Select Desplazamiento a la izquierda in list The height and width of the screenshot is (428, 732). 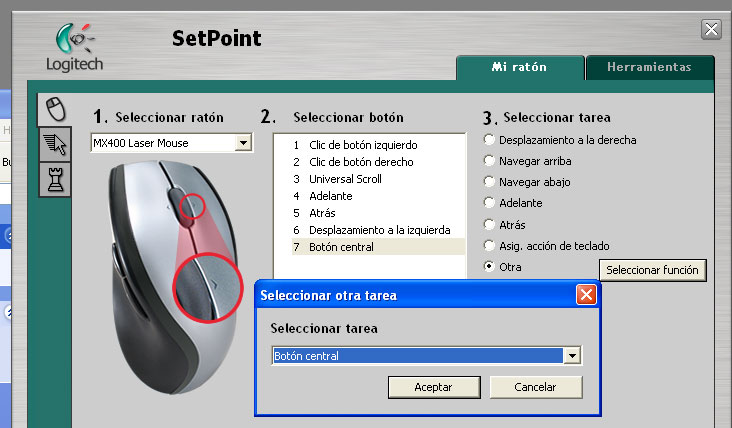pyautogui.click(x=378, y=230)
